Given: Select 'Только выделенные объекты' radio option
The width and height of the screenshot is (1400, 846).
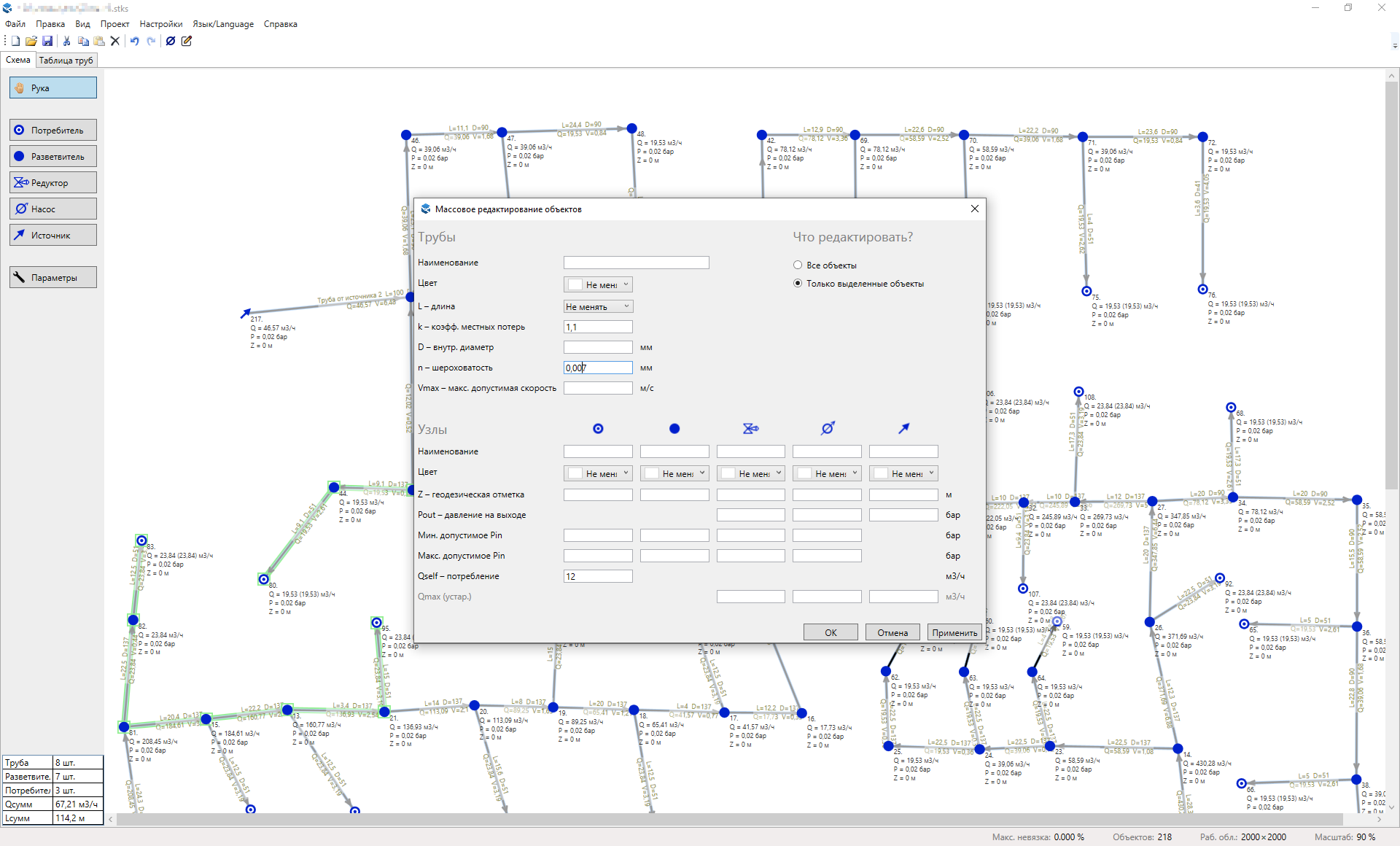Looking at the screenshot, I should (798, 284).
